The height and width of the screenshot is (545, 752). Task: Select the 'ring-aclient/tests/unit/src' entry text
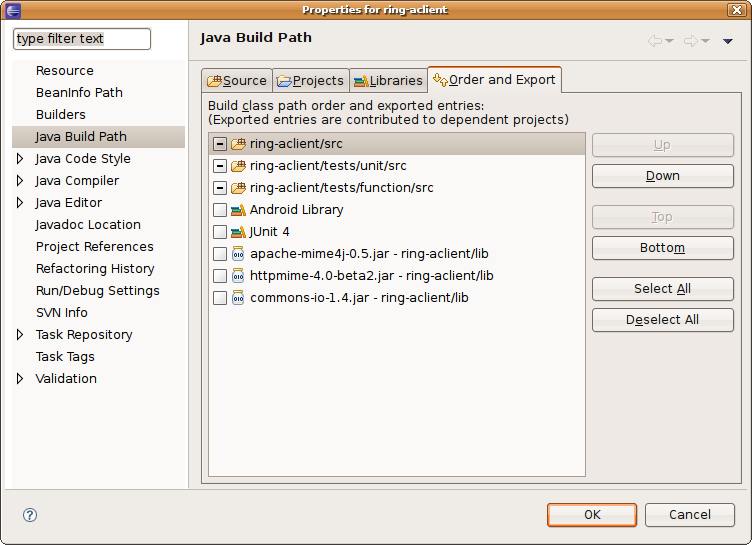coord(328,166)
